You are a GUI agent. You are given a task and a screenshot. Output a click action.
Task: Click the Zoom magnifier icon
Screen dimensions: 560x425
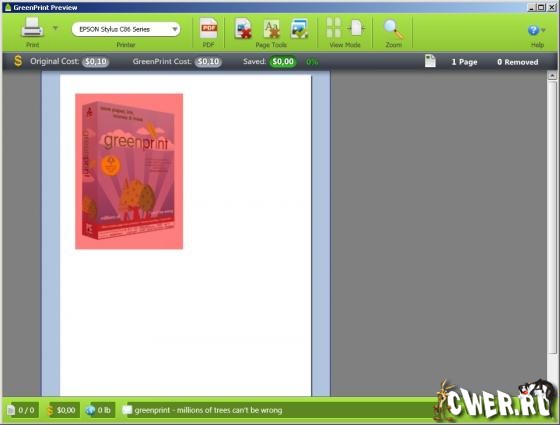394,29
